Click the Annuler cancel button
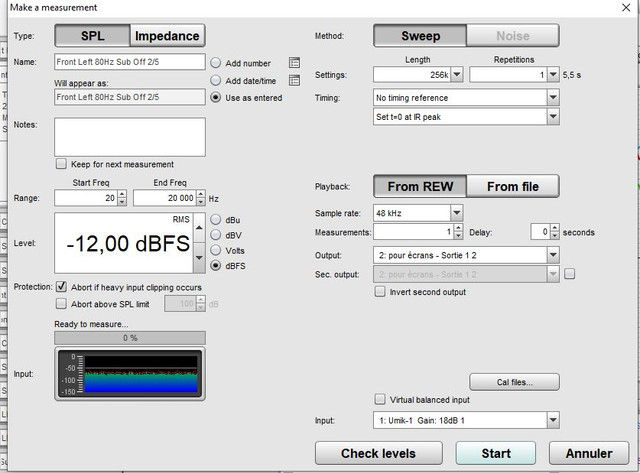Screen dimensions: 640x473 point(589,453)
